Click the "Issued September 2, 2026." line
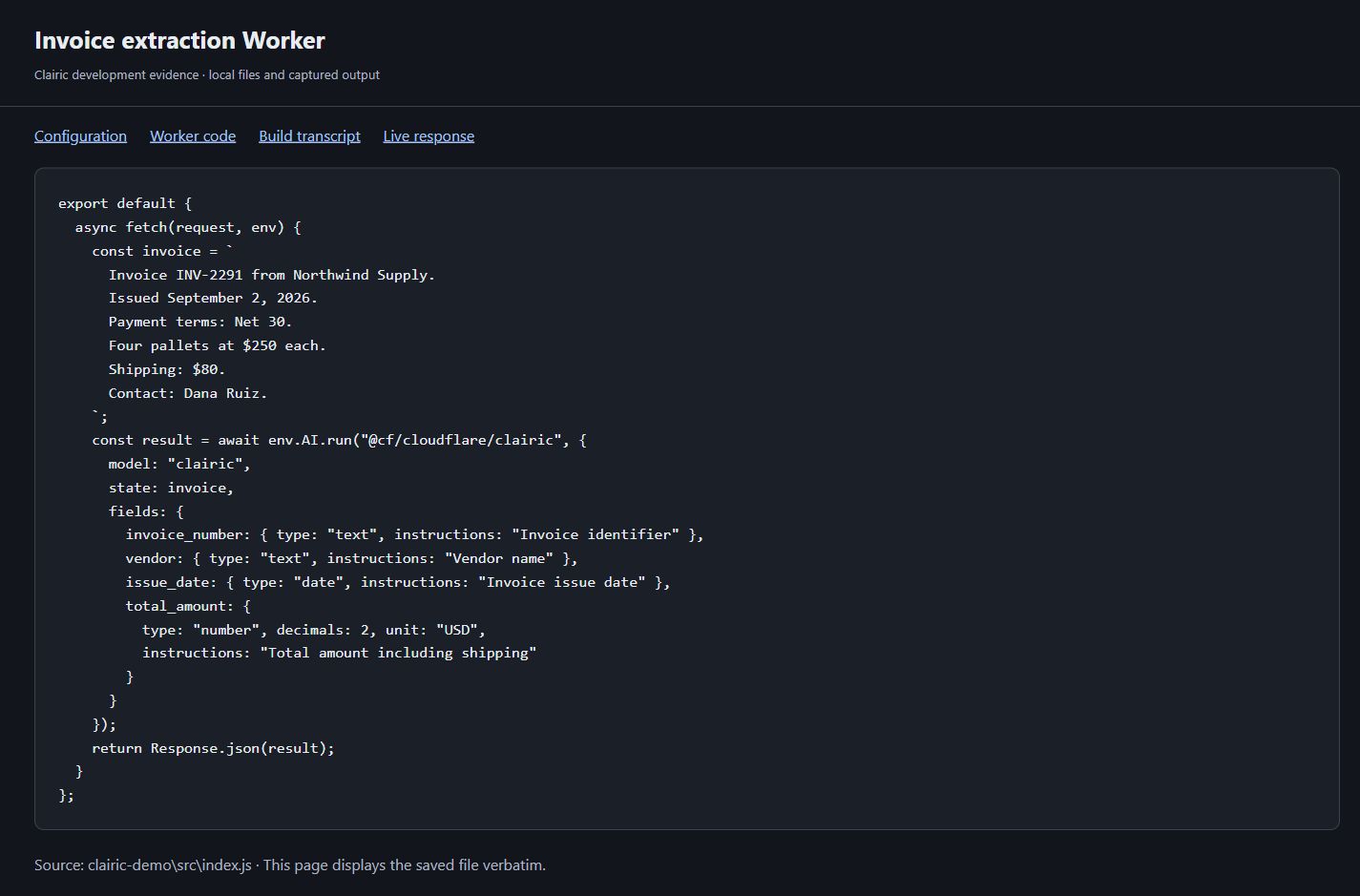Image resolution: width=1360 pixels, height=896 pixels. (213, 298)
